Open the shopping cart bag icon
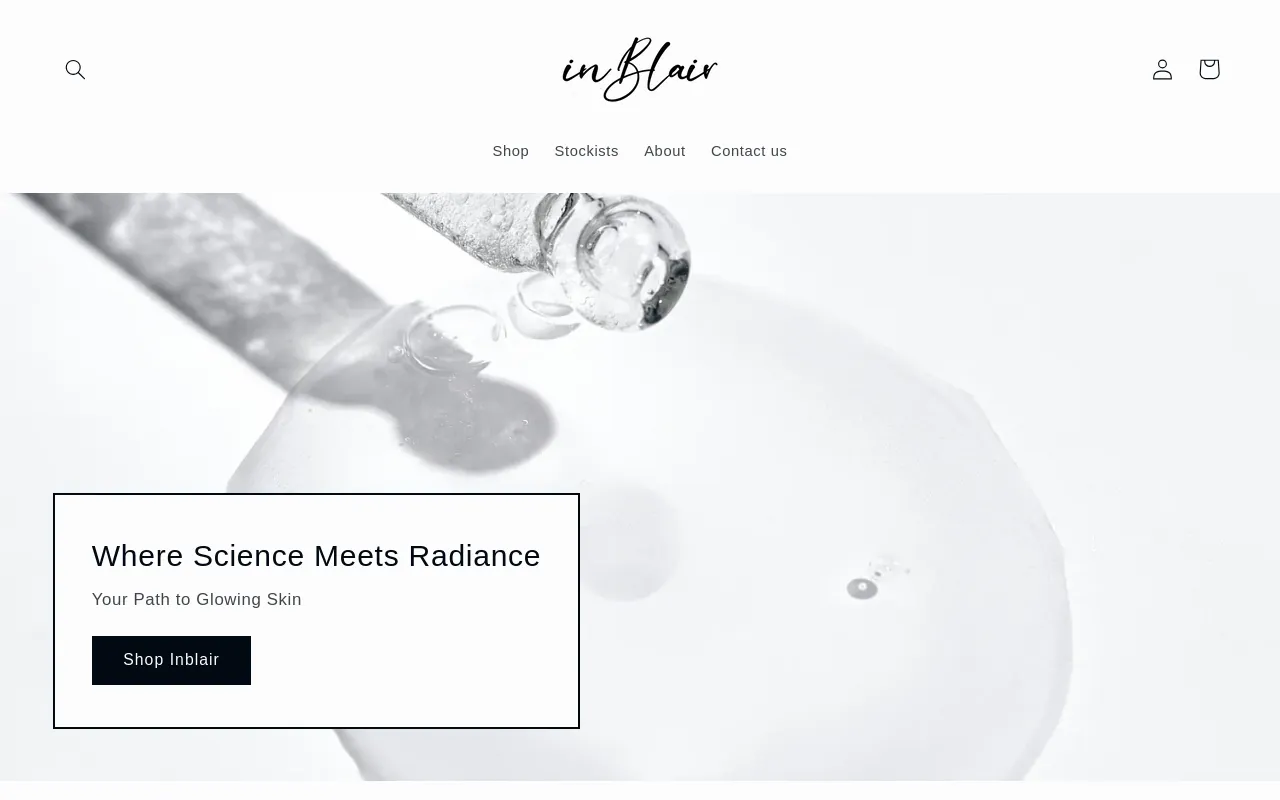The width and height of the screenshot is (1280, 800). pyautogui.click(x=1209, y=69)
